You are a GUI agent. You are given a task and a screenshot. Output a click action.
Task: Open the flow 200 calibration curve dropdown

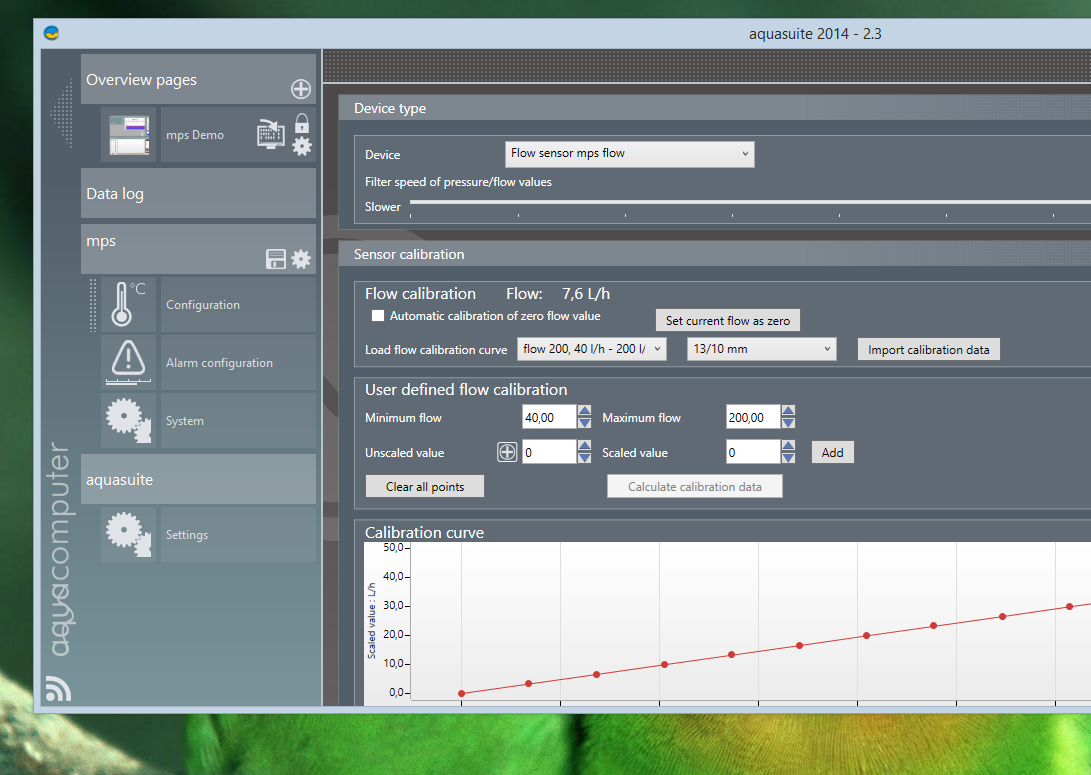[591, 349]
